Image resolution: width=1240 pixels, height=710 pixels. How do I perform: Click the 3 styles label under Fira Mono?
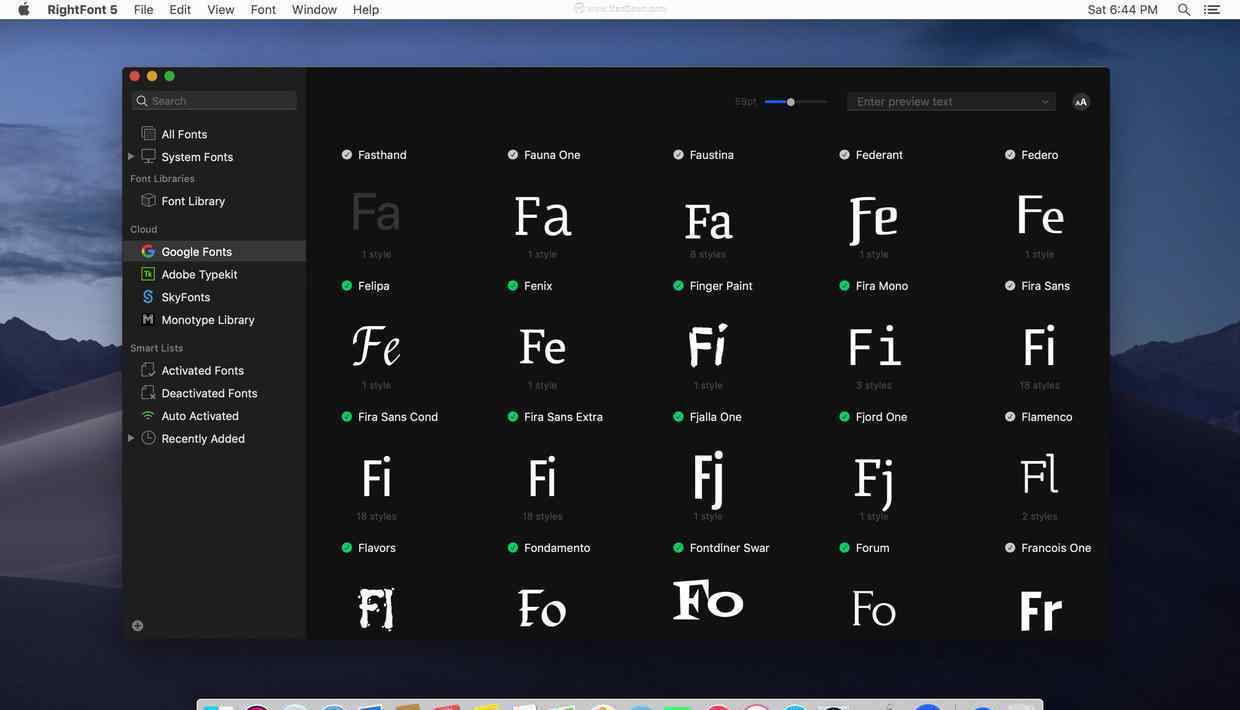pyautogui.click(x=874, y=386)
